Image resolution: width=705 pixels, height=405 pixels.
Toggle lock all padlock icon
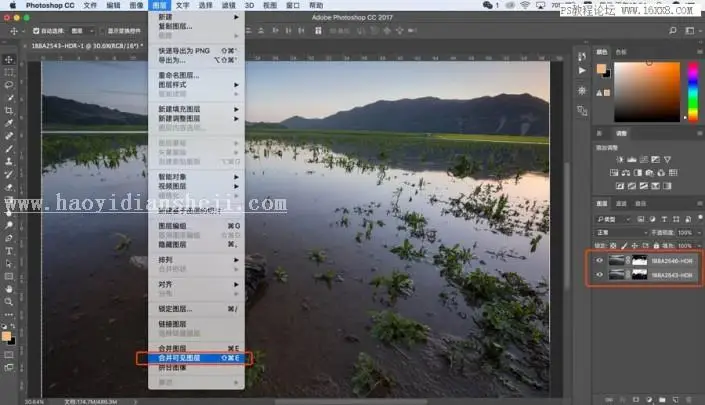[656, 246]
